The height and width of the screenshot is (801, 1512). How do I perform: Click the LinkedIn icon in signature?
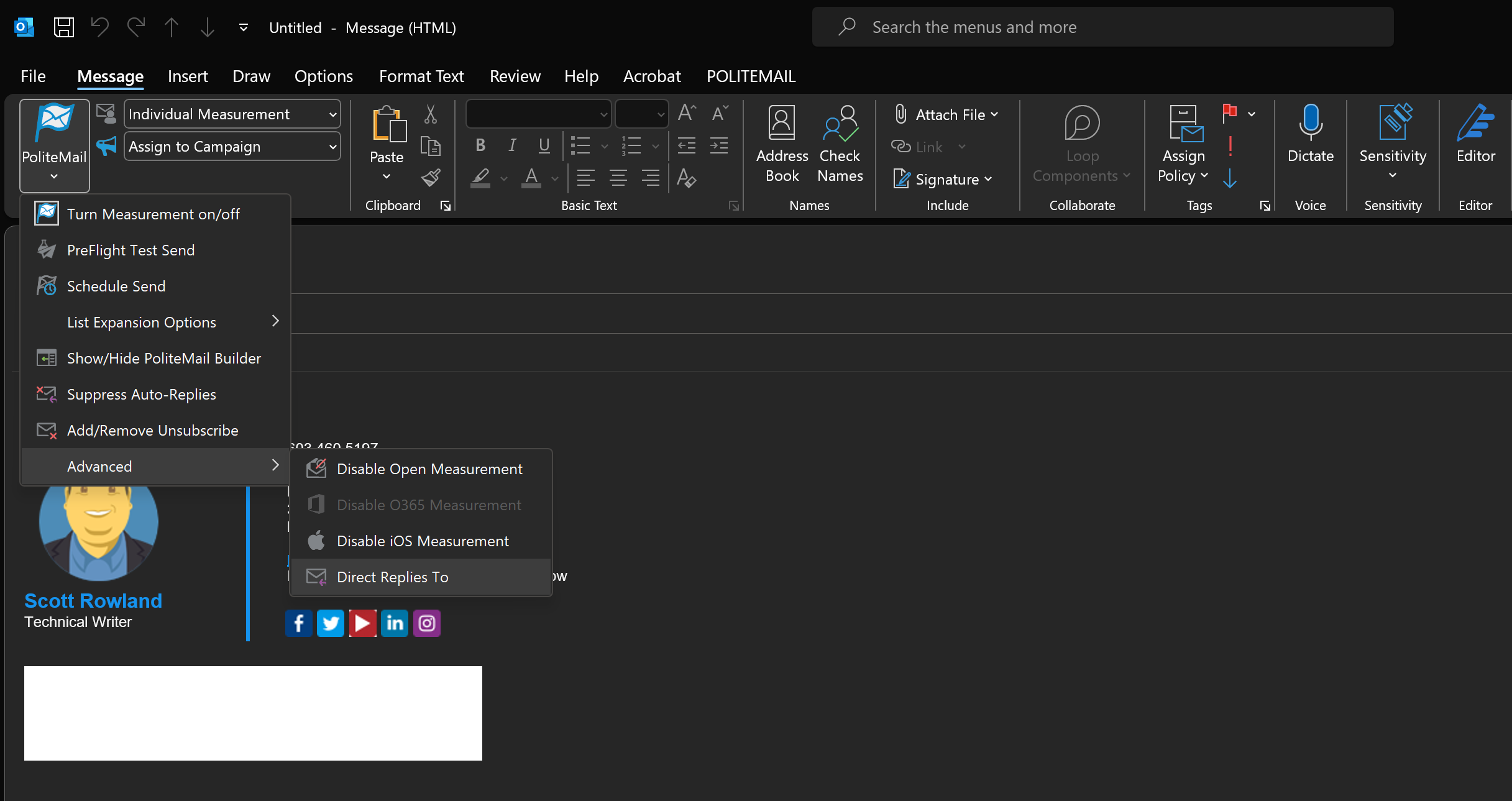pos(395,623)
